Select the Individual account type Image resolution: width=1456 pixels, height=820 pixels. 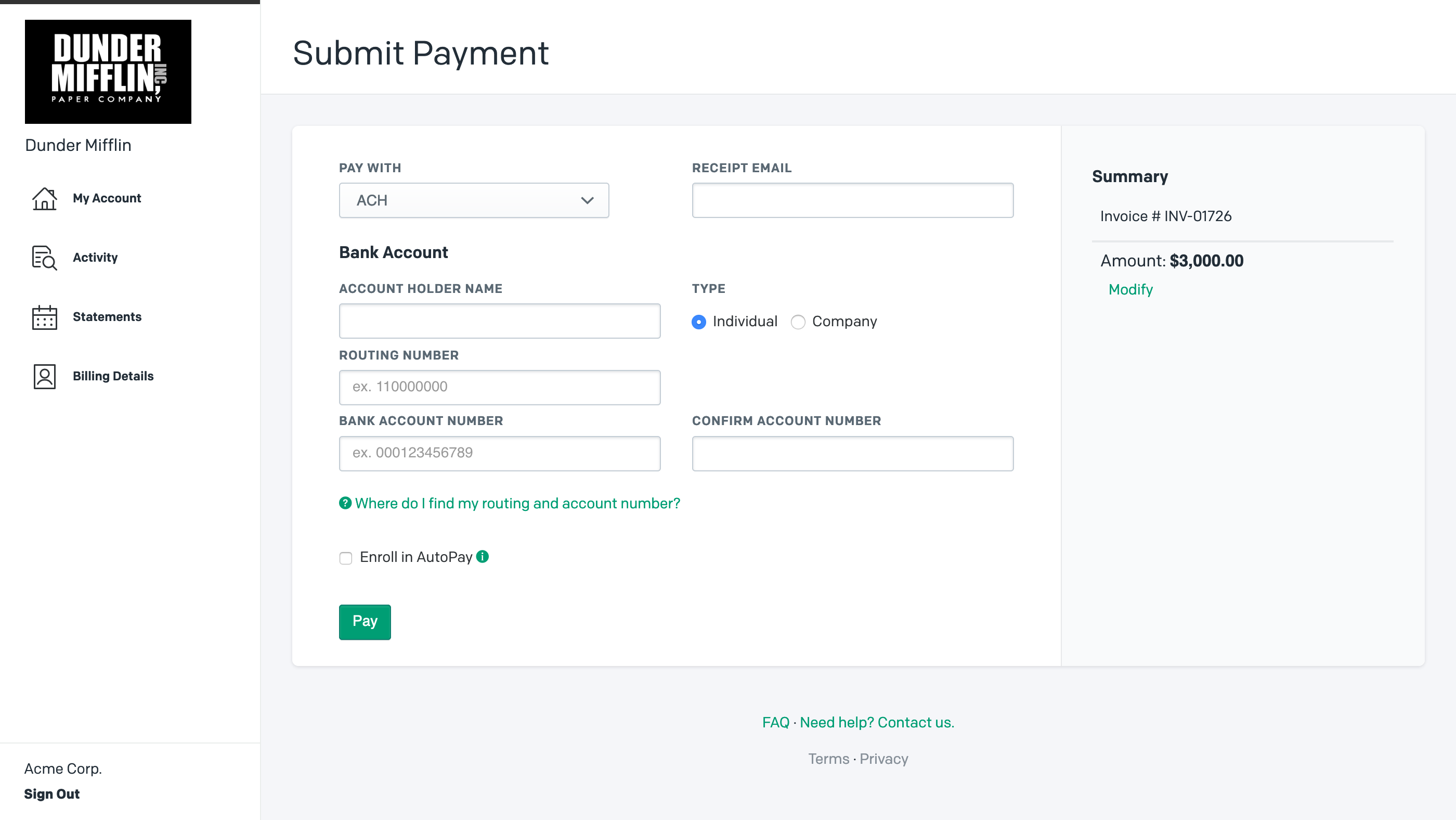coord(698,322)
